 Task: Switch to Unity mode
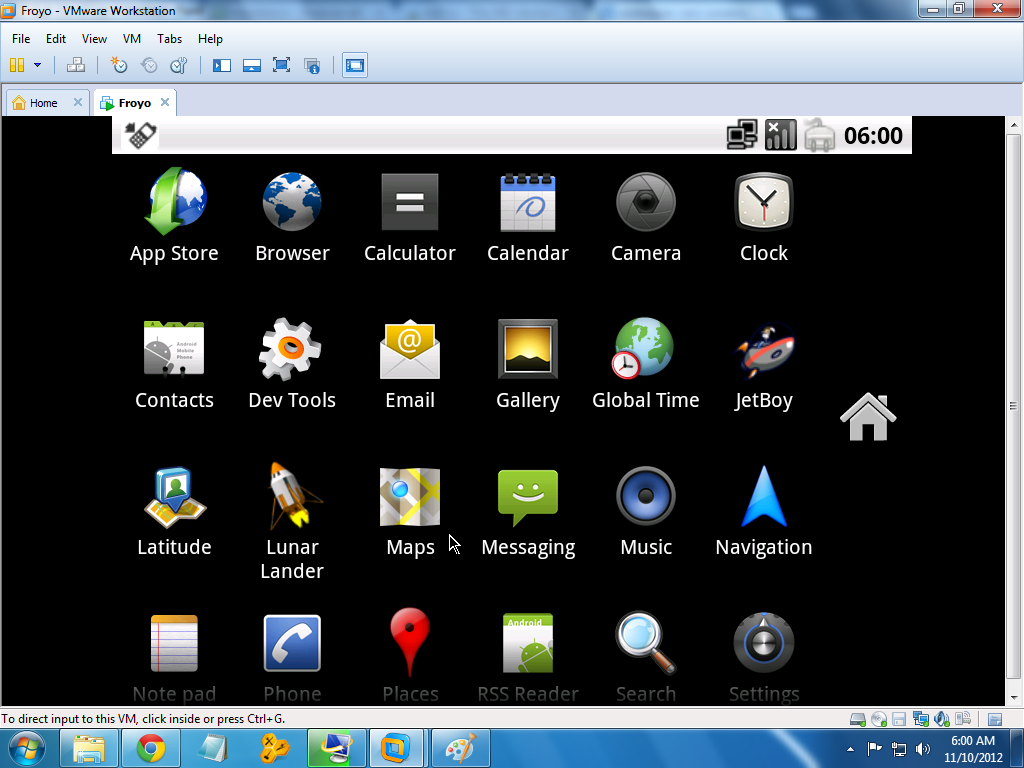pos(312,65)
